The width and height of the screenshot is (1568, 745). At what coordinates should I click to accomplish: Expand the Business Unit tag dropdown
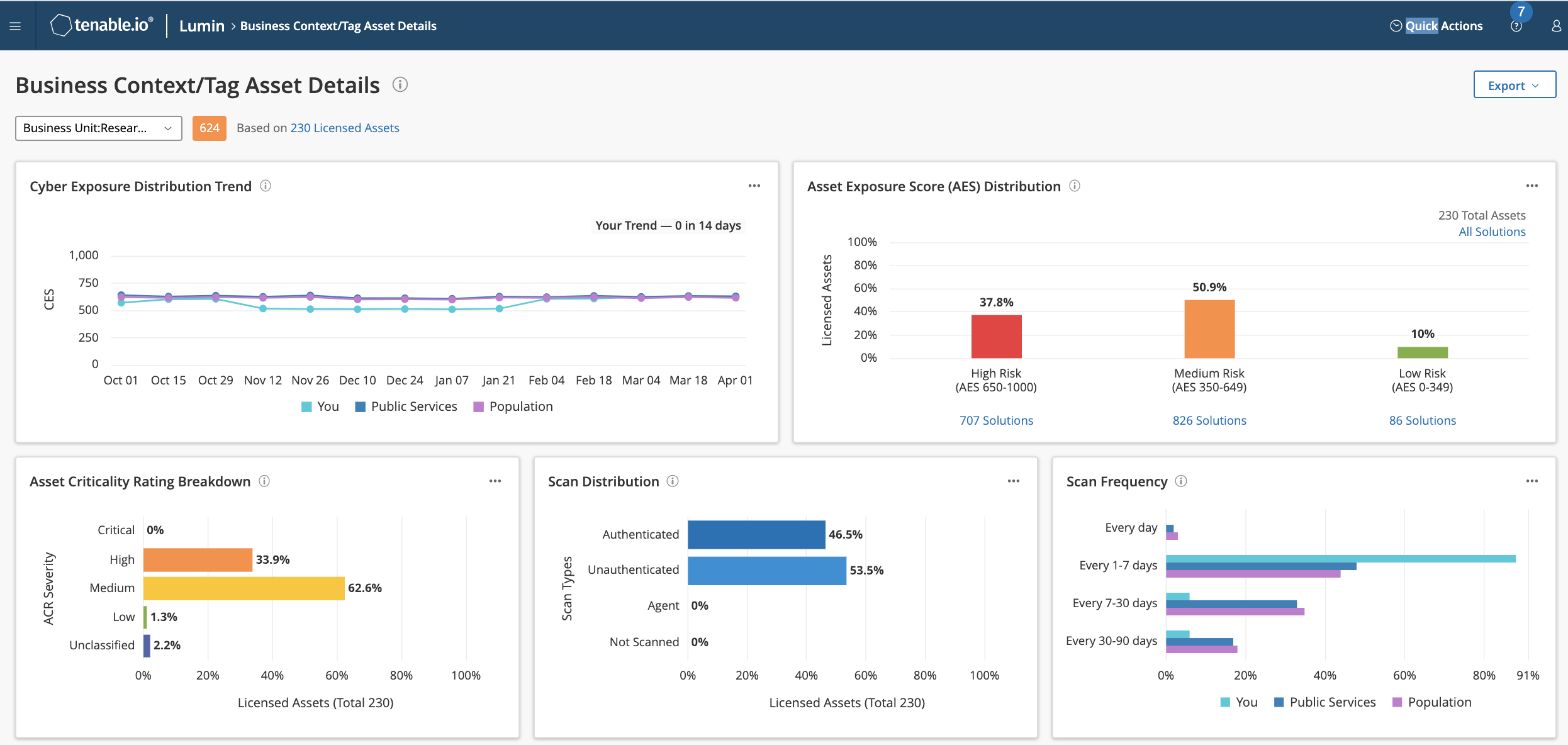pyautogui.click(x=99, y=128)
